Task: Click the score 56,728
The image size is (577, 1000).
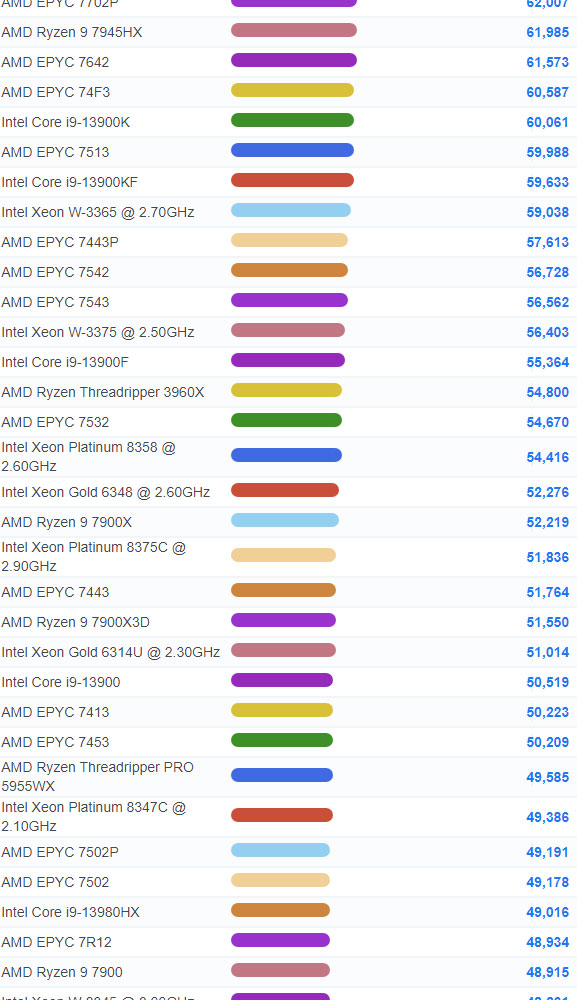Action: click(x=547, y=272)
